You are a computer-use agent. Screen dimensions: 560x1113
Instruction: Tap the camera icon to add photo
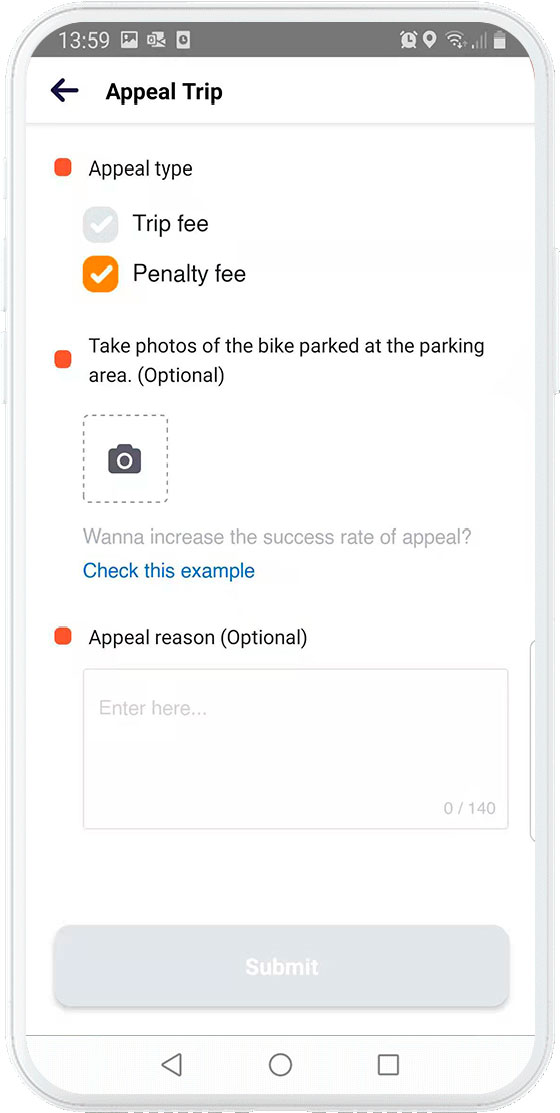pyautogui.click(x=125, y=459)
